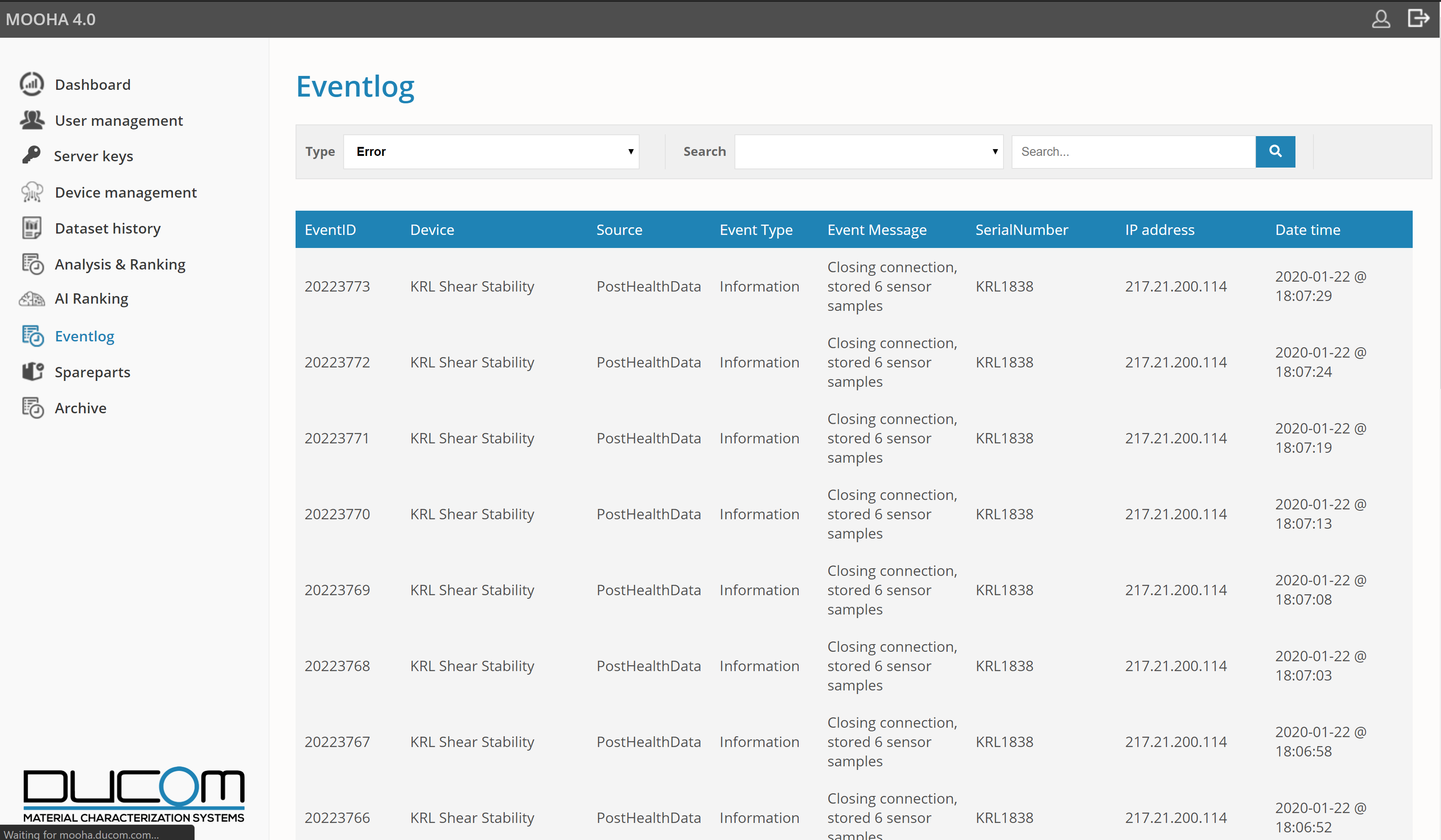Select the Eventlog sidebar item
Viewport: 1441px width, 840px height.
click(x=84, y=336)
